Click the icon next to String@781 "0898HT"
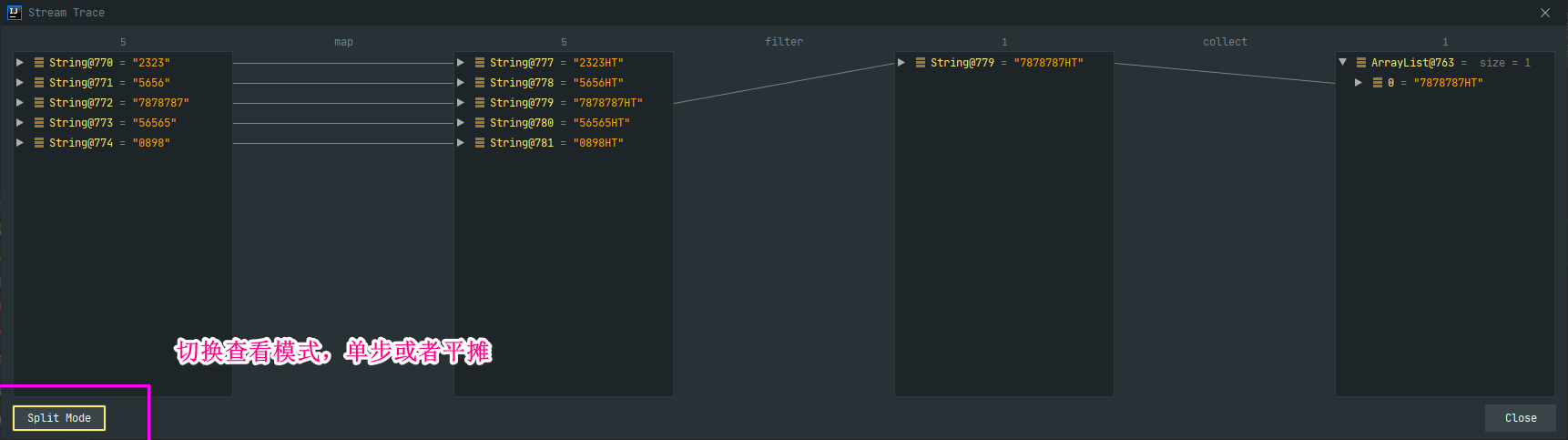This screenshot has height=440, width=1568. (x=480, y=143)
